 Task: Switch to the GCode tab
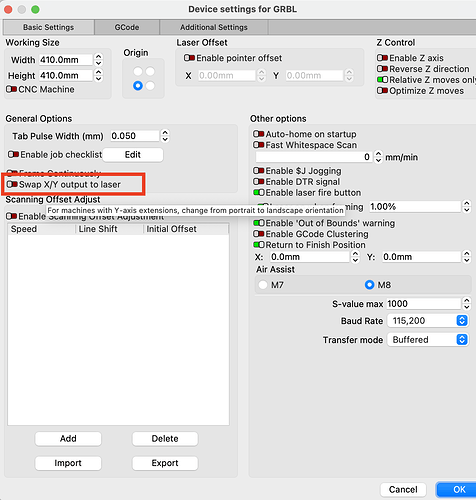(127, 27)
